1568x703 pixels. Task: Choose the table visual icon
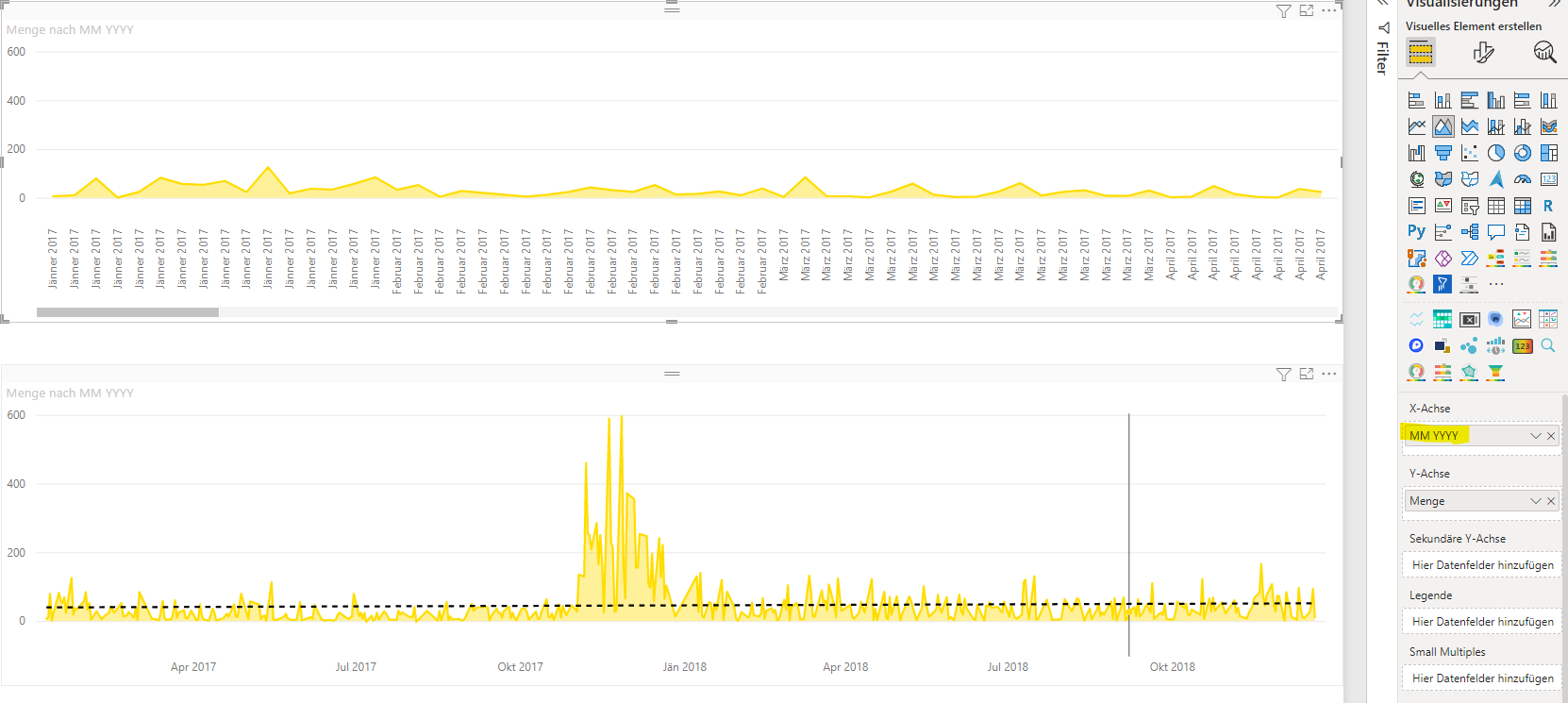[x=1496, y=206]
